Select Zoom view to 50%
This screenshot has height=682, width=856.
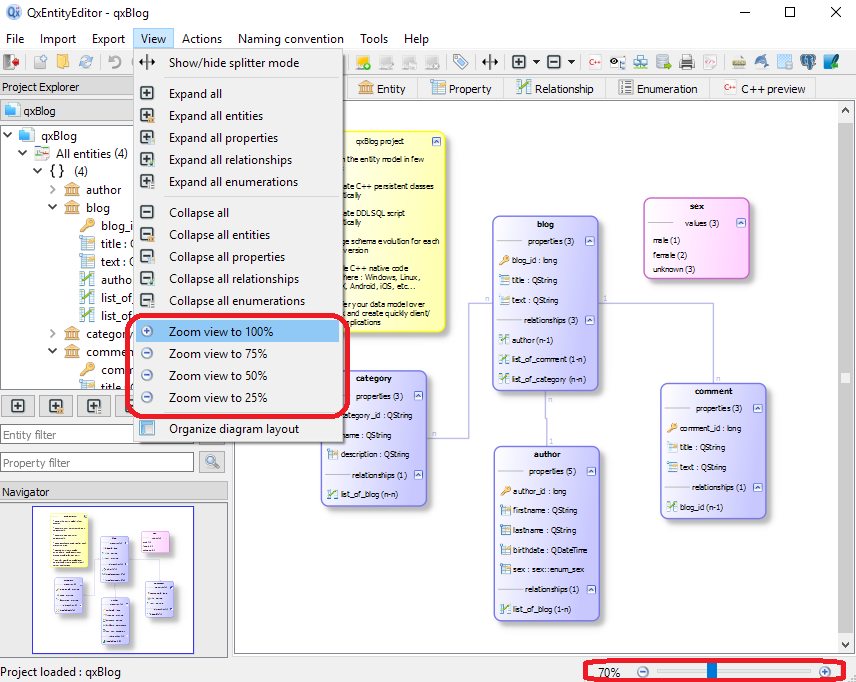pyautogui.click(x=217, y=376)
